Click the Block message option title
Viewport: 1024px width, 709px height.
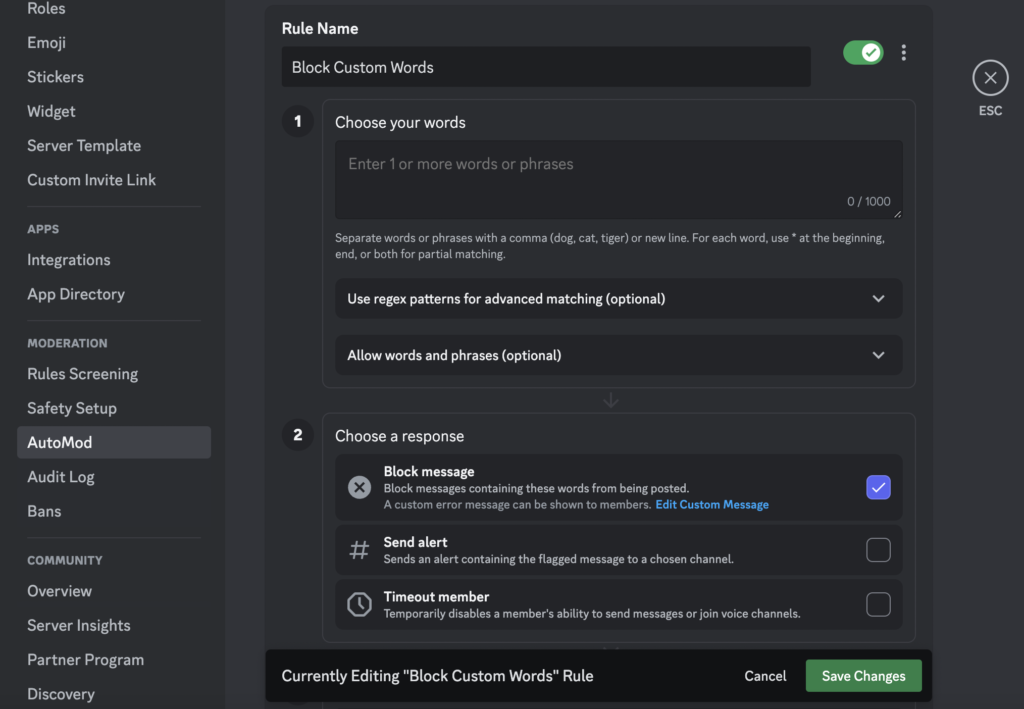(x=429, y=471)
